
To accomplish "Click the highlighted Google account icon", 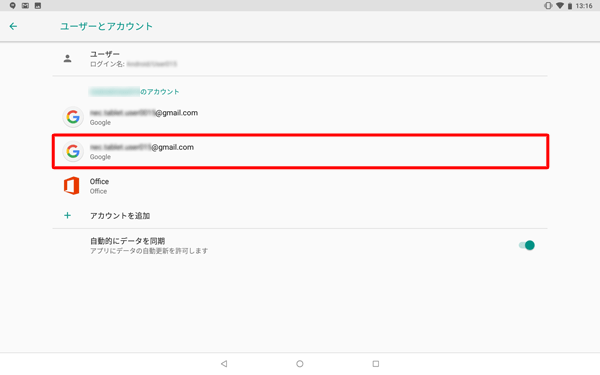I will [x=73, y=151].
